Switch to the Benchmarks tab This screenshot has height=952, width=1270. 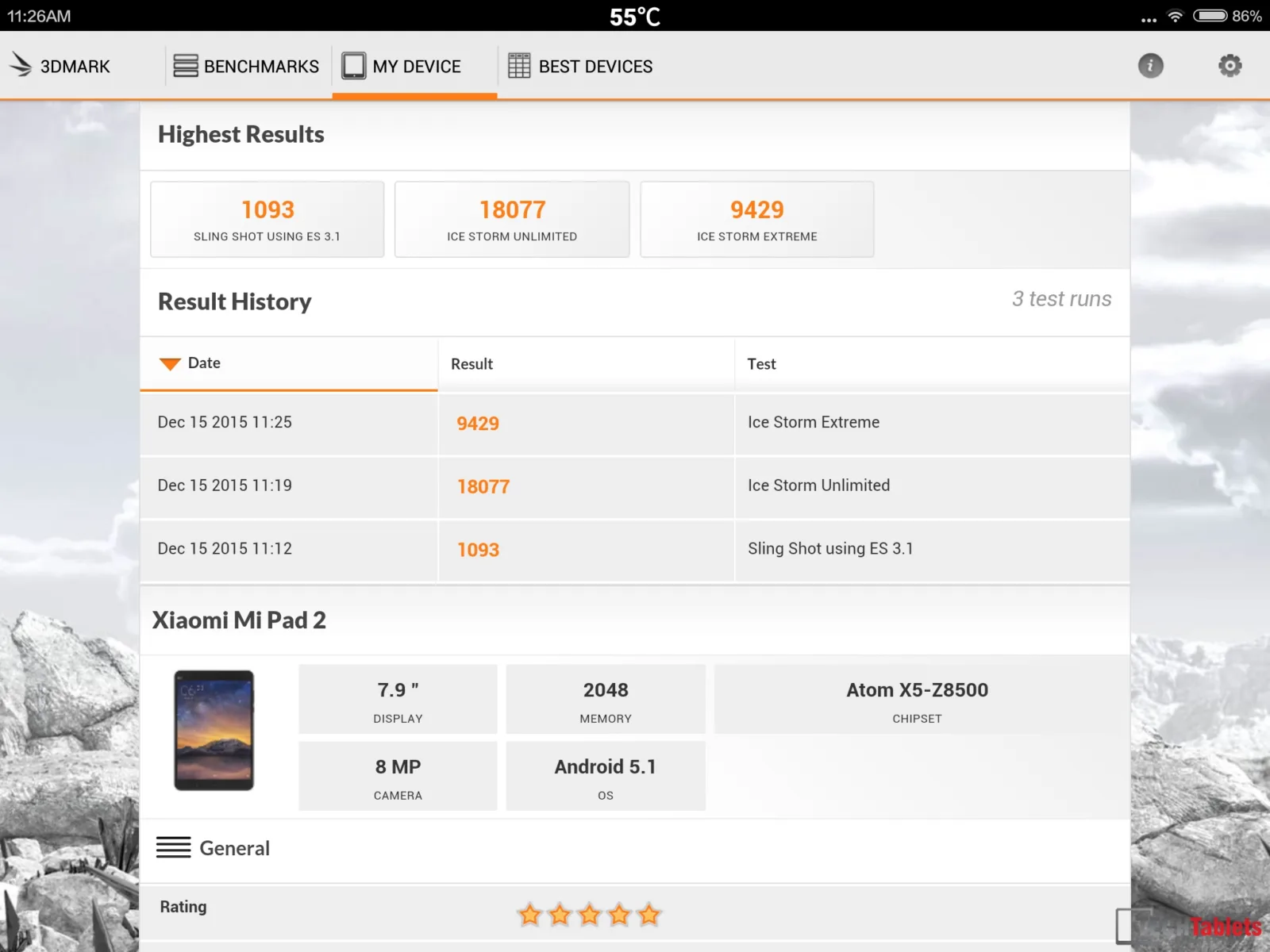(x=247, y=66)
